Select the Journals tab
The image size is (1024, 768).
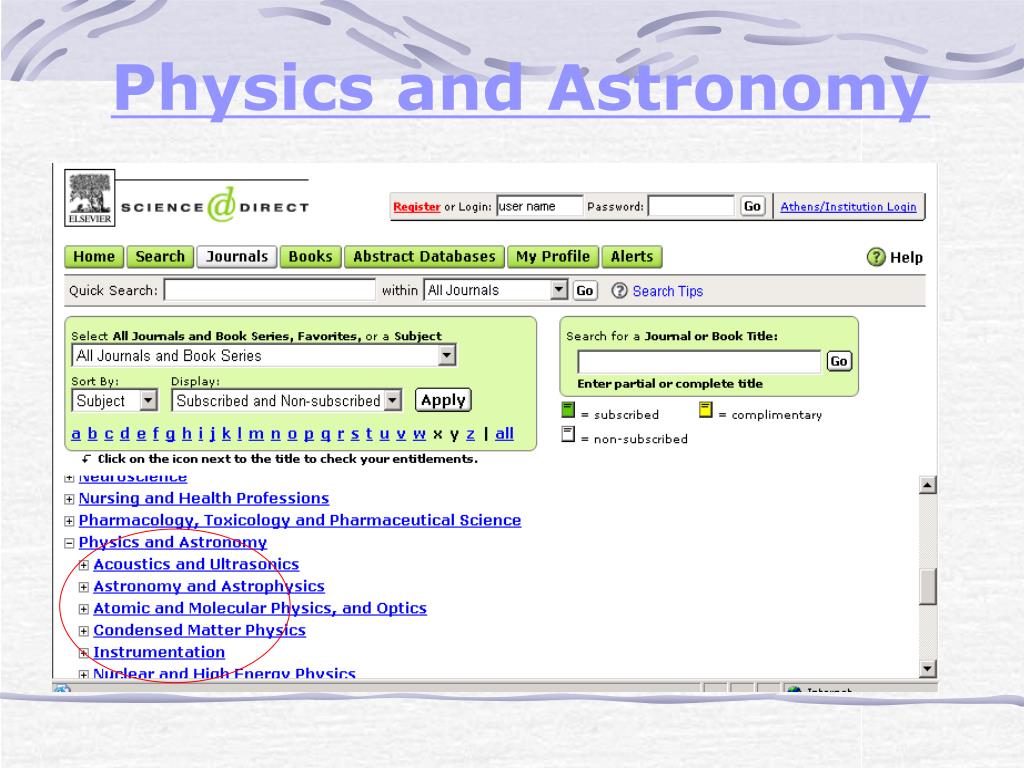tap(237, 257)
